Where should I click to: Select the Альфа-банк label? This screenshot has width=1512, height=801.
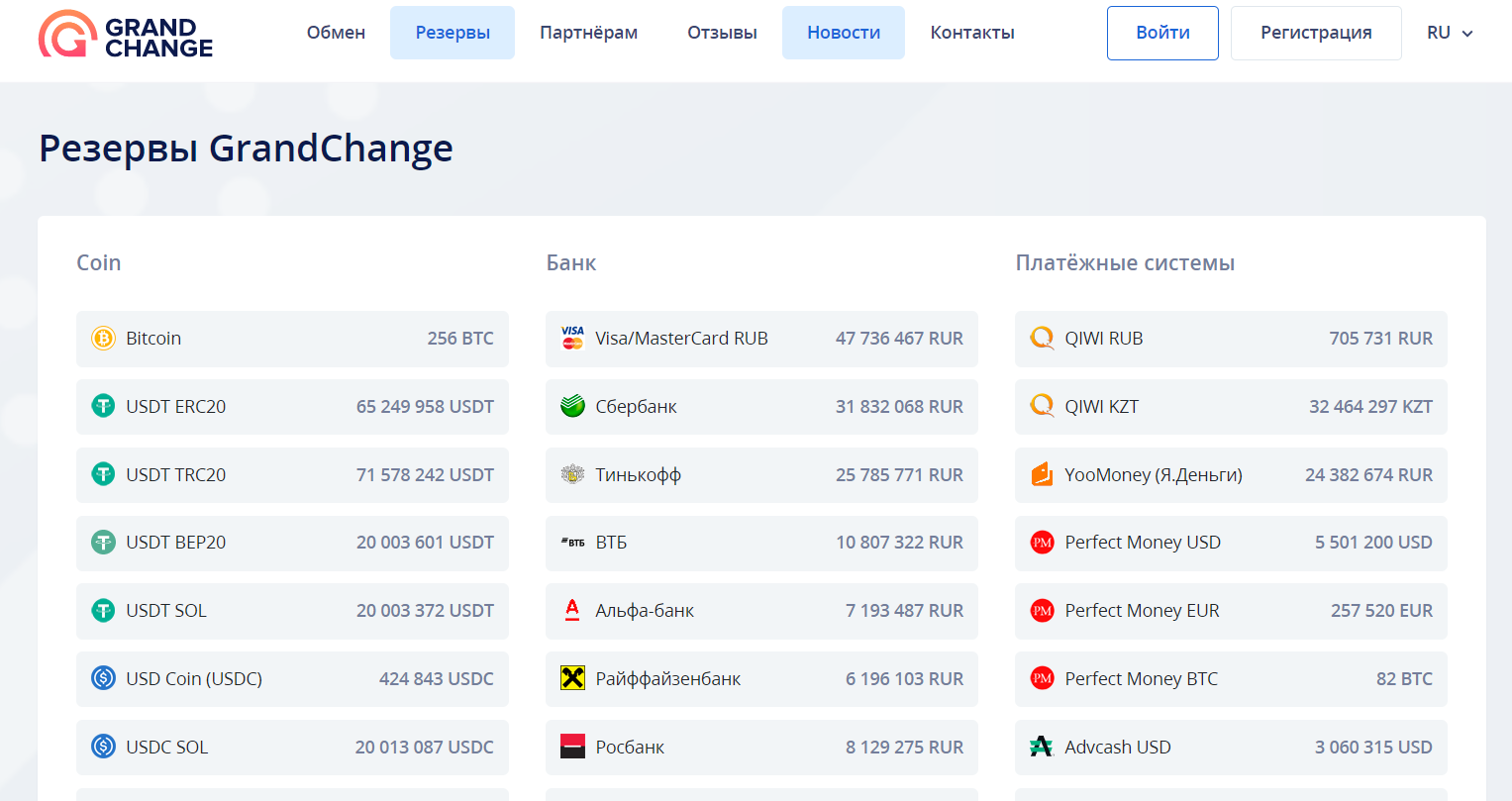[x=645, y=611]
